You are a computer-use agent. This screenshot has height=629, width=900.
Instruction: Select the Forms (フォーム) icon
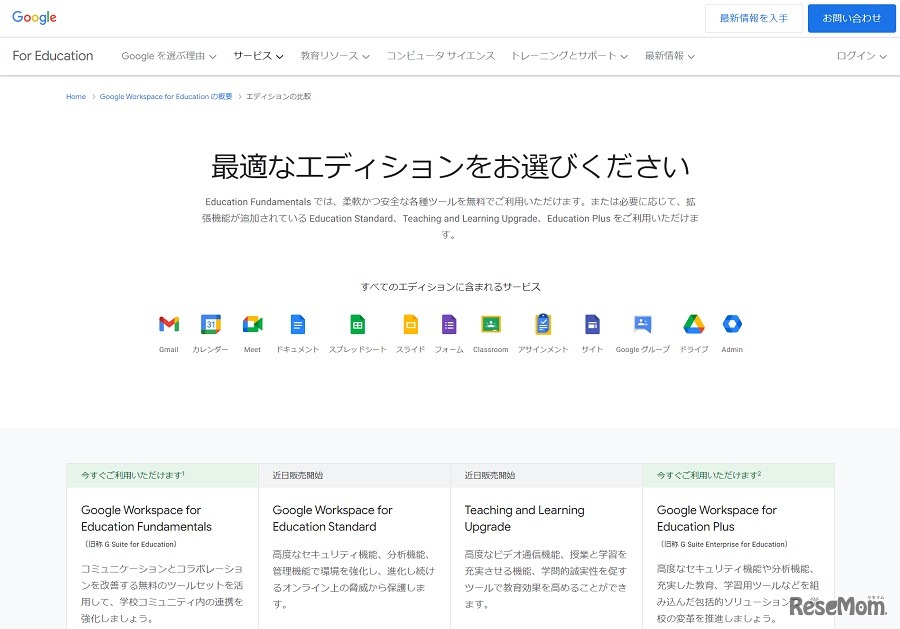point(449,324)
